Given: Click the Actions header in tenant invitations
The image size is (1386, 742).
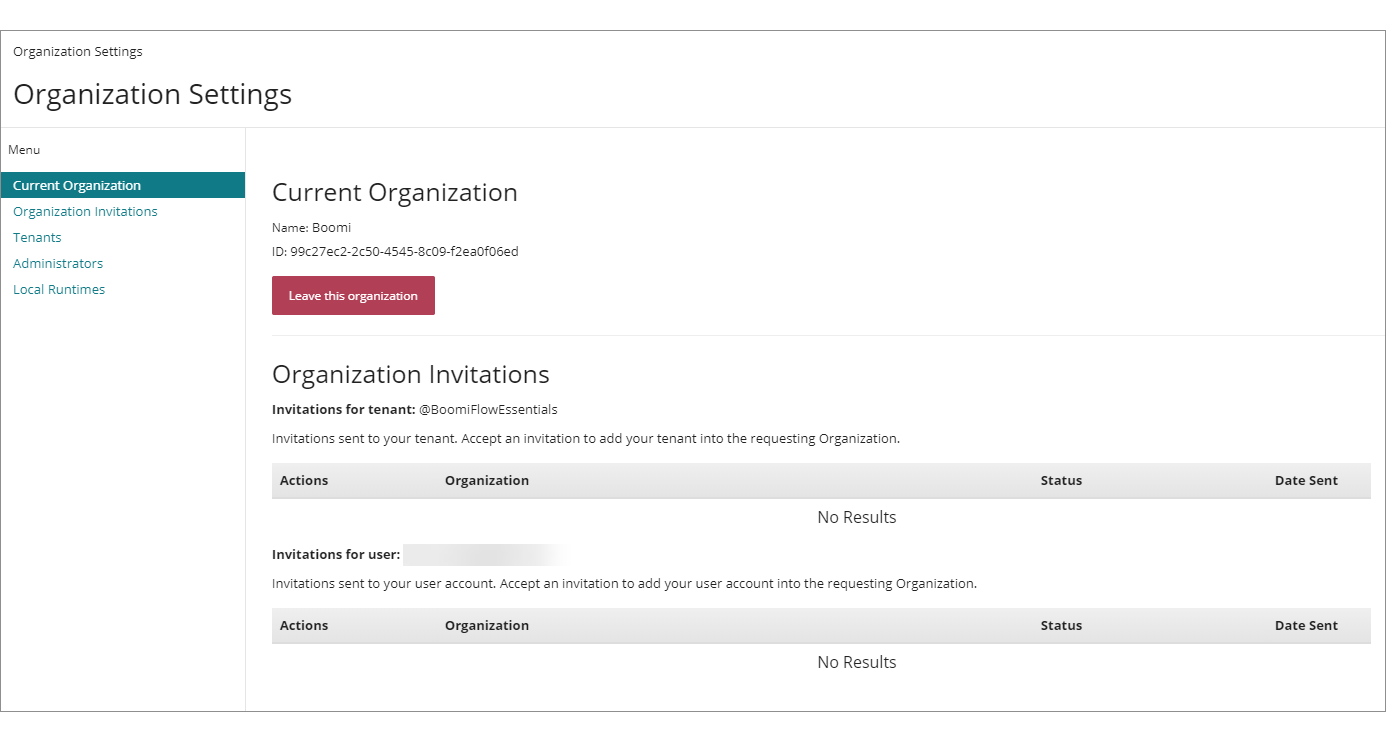Looking at the screenshot, I should [x=304, y=480].
